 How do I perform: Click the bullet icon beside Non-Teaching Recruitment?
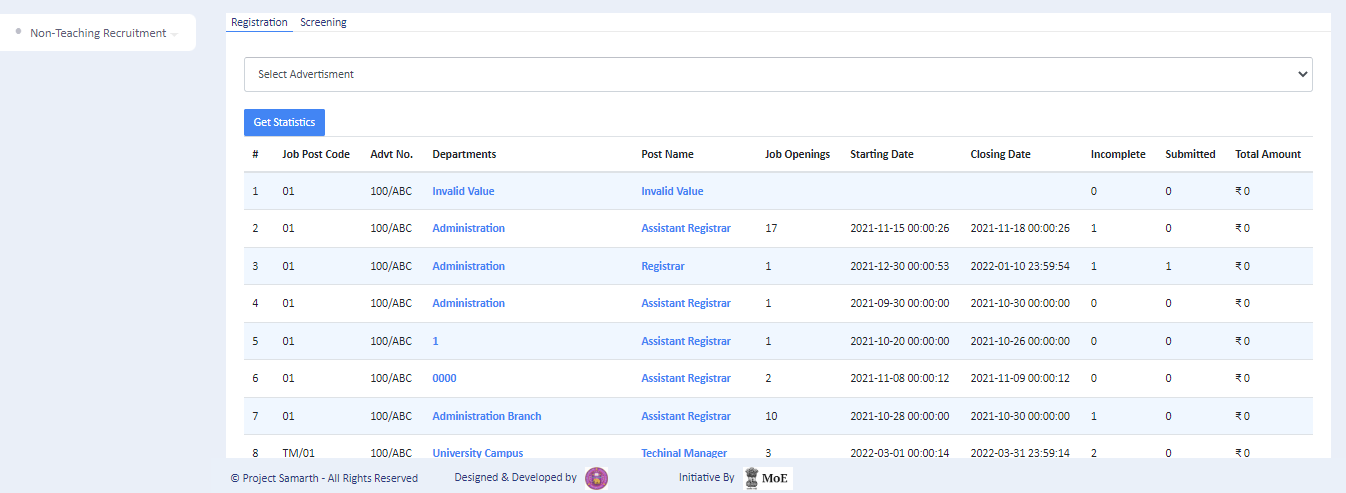(19, 31)
